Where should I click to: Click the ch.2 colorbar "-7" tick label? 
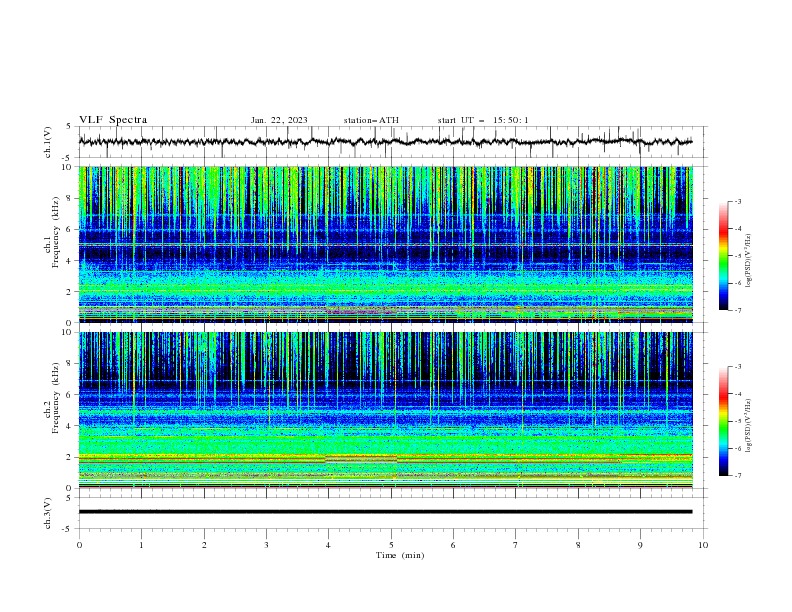(738, 476)
